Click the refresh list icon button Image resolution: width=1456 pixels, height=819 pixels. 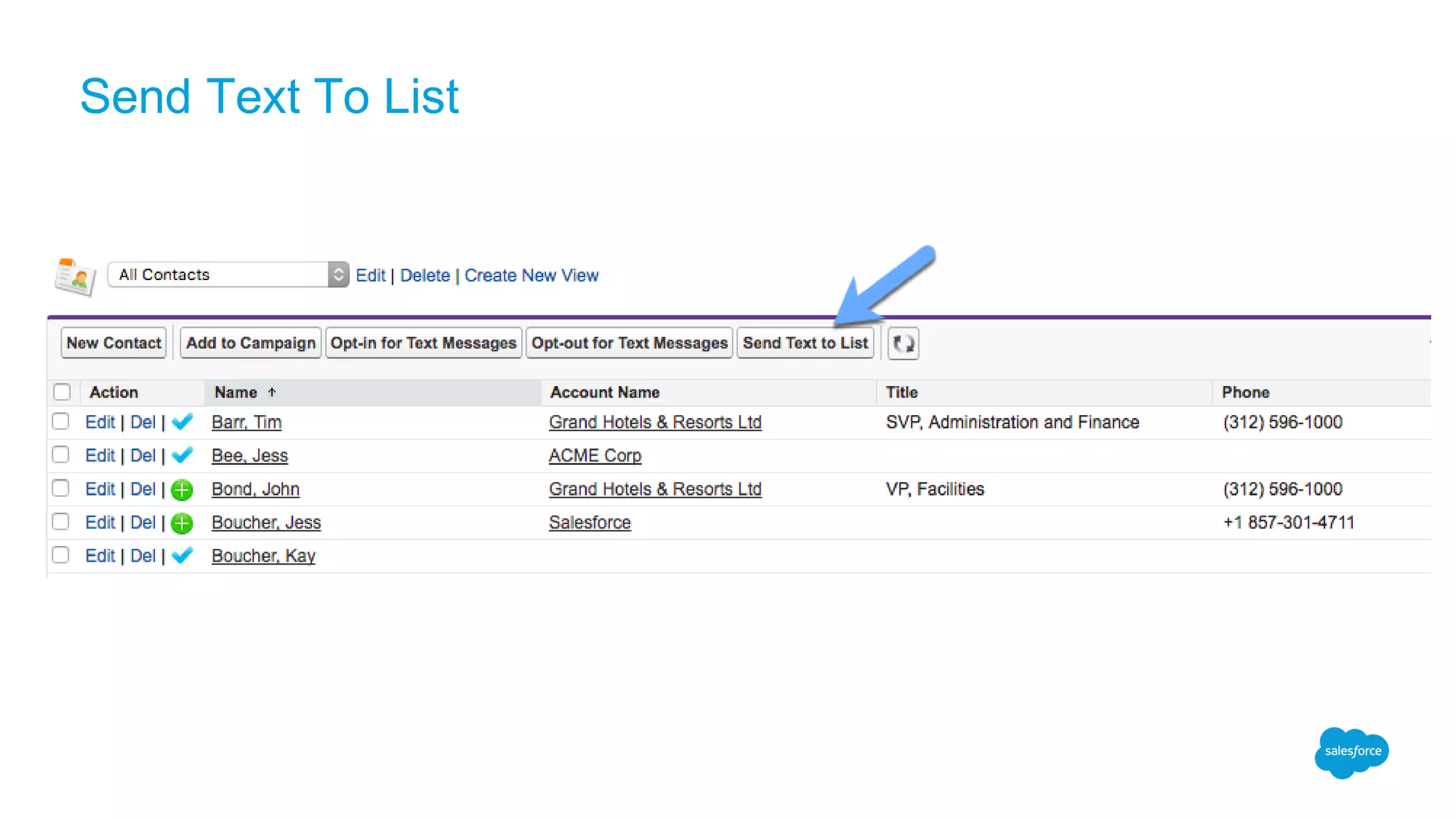click(x=903, y=343)
